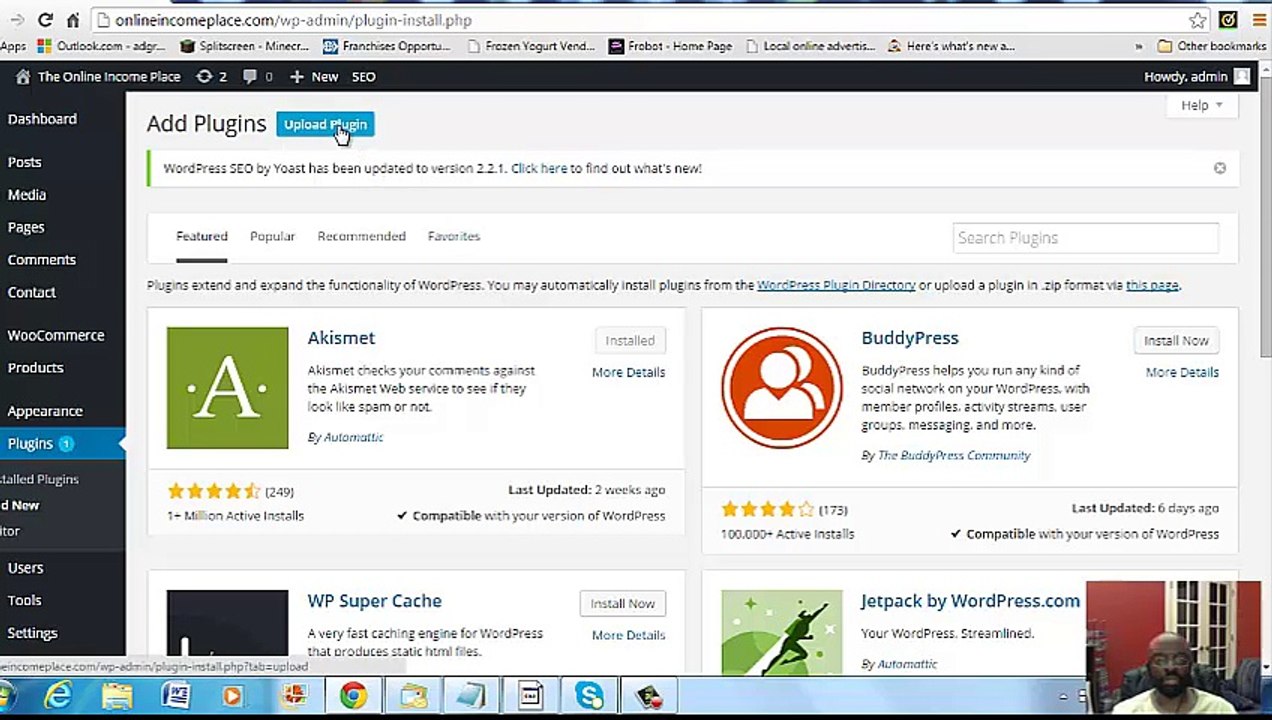Open Akismet plugin title

(341, 338)
